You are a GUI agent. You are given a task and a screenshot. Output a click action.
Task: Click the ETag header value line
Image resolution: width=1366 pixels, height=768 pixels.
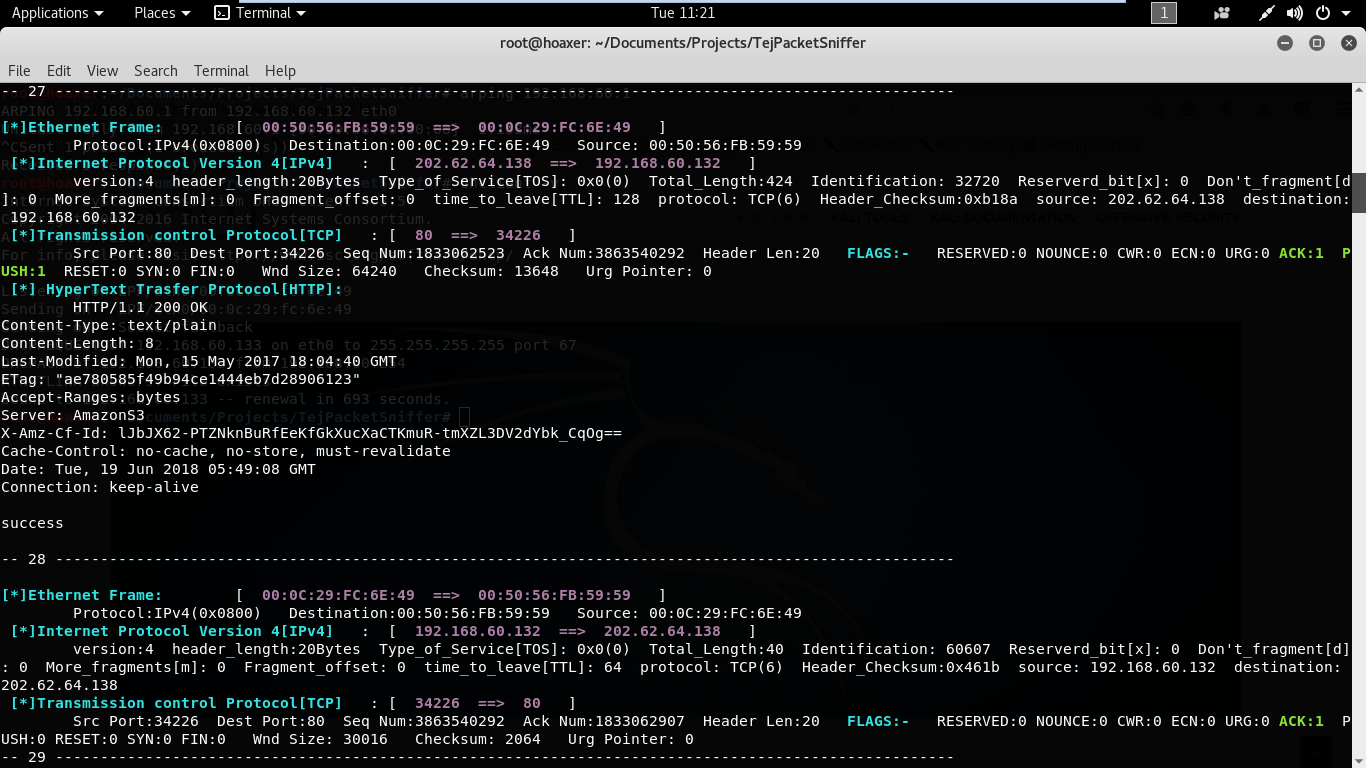point(181,379)
